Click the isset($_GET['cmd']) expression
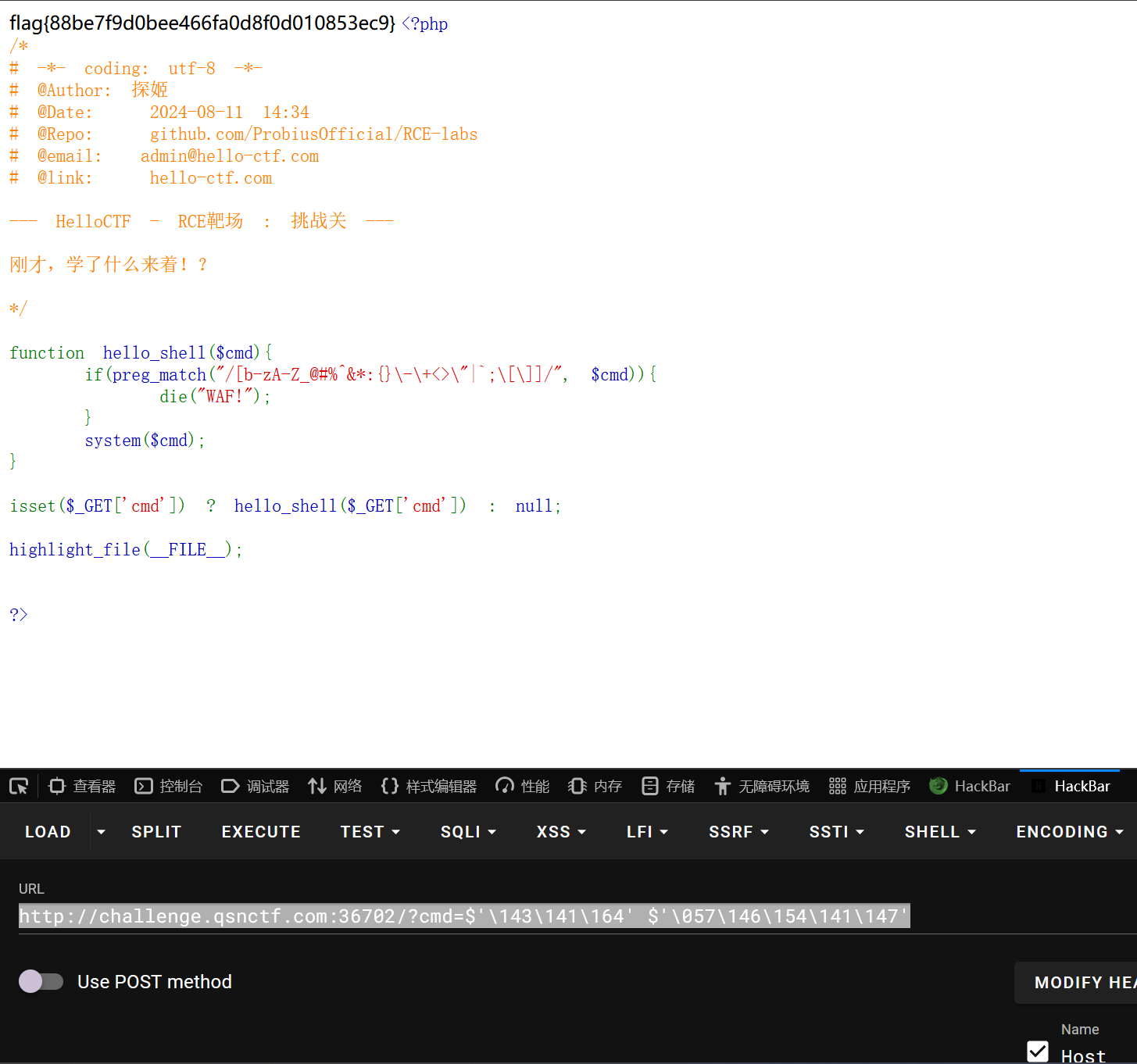 coord(98,506)
